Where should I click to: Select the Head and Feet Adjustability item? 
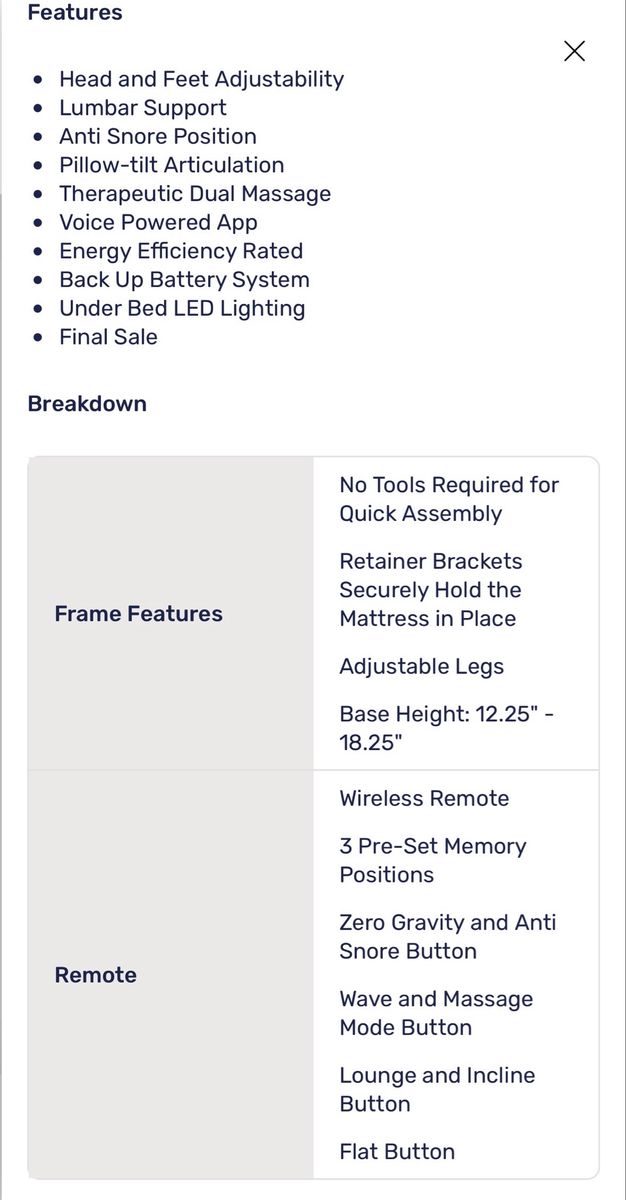click(x=201, y=79)
